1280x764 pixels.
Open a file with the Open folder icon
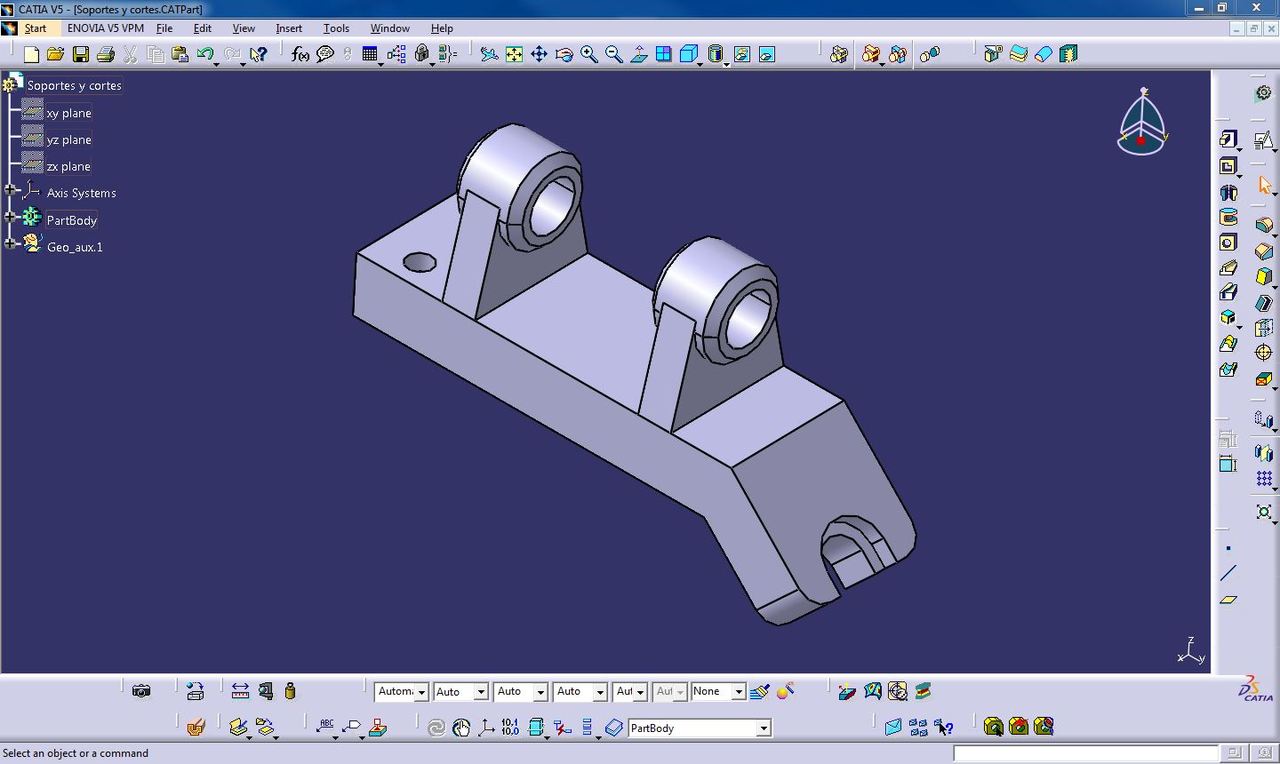pyautogui.click(x=55, y=54)
